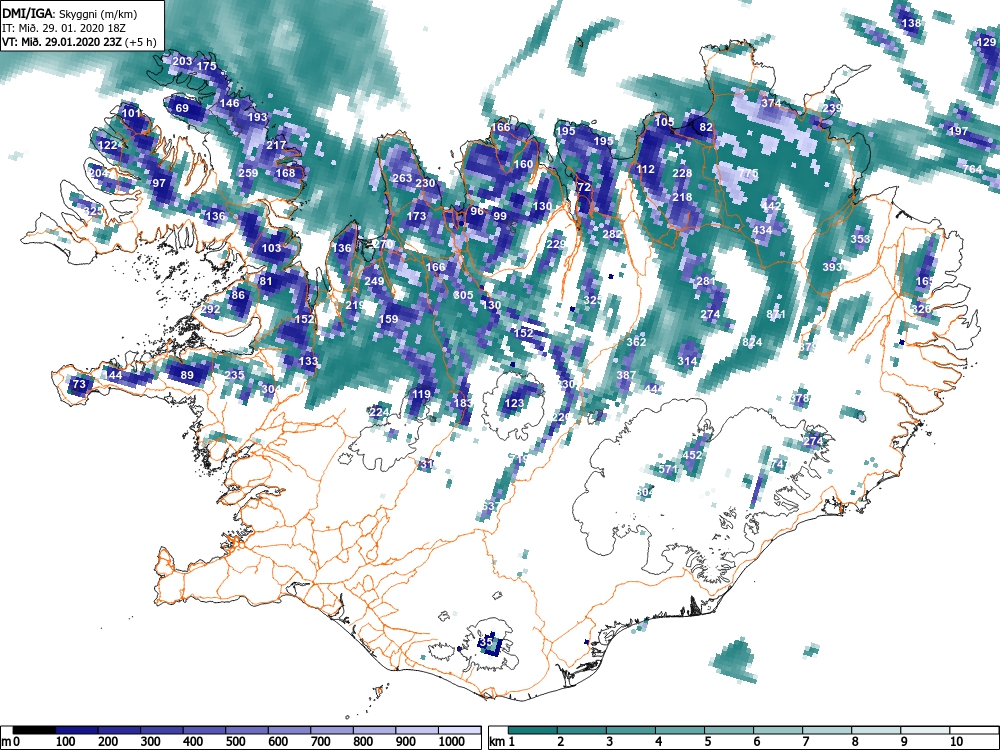
Task: Click the visibility value 230 on the map
Action: point(425,184)
